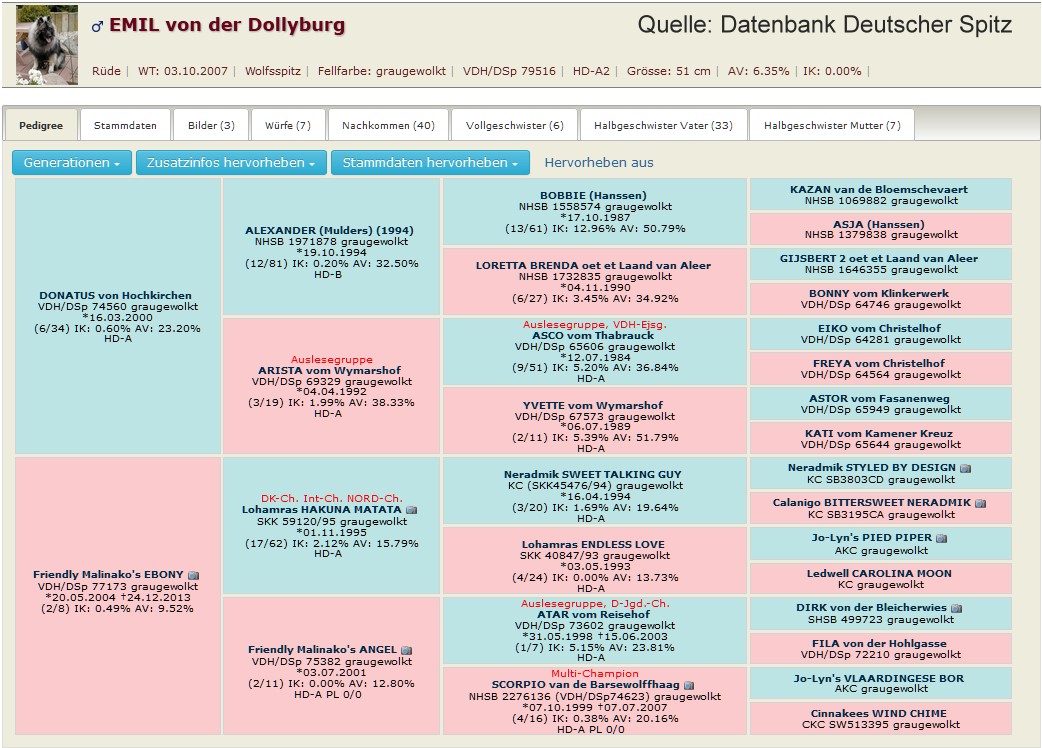Click photo icon beside Lohamras HAKUNA MATATA

(411, 510)
